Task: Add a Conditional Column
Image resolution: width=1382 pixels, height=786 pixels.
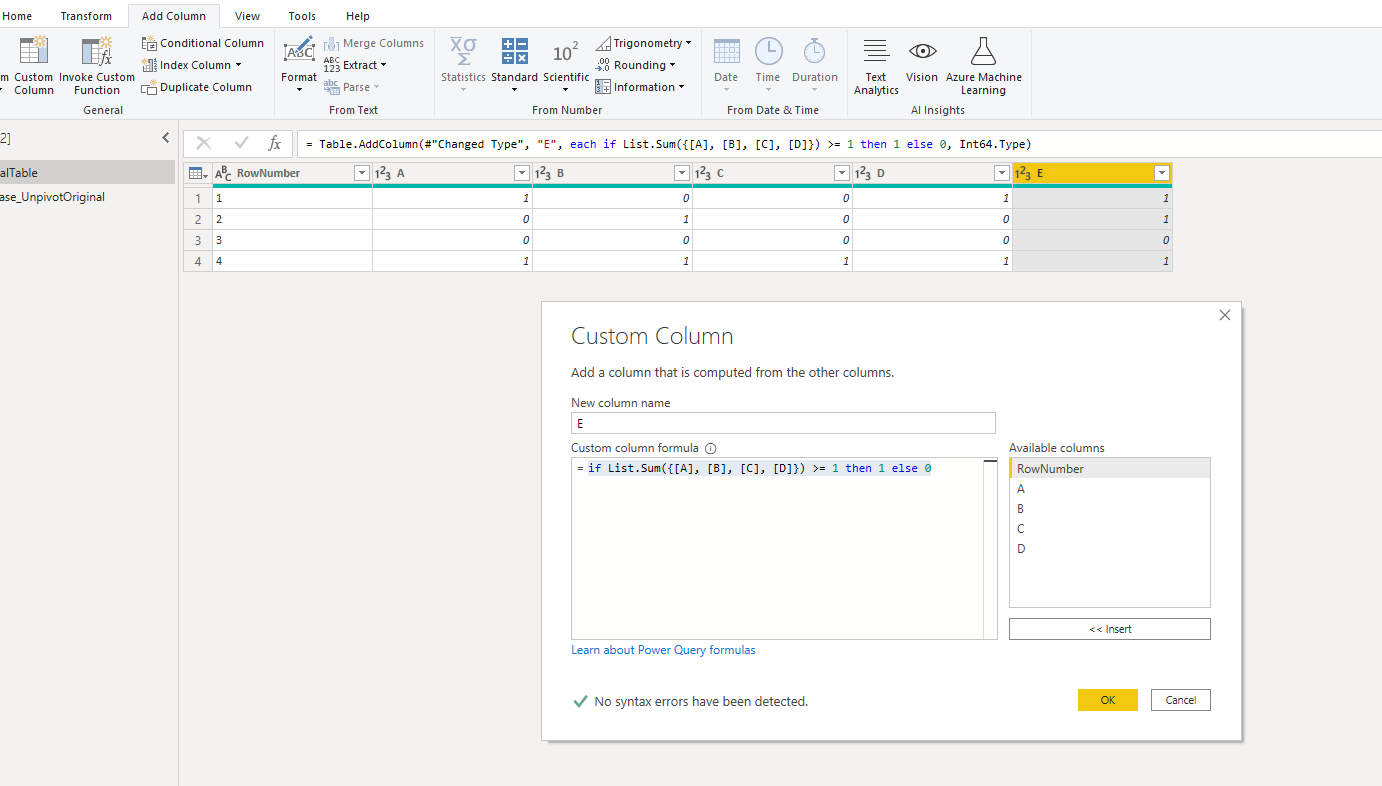Action: [203, 43]
